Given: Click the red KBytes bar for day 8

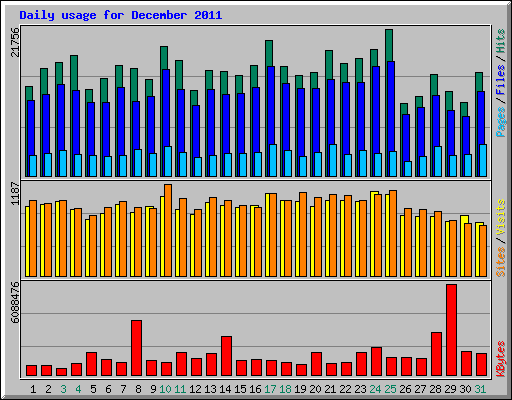Looking at the screenshot, I should point(136,348).
